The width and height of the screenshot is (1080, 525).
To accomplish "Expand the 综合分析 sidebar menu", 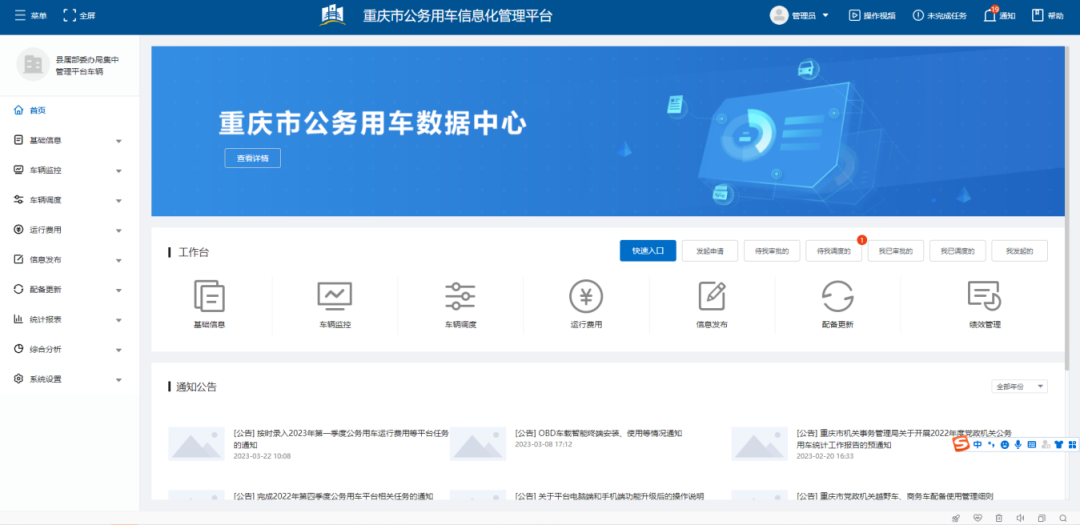I will point(70,349).
